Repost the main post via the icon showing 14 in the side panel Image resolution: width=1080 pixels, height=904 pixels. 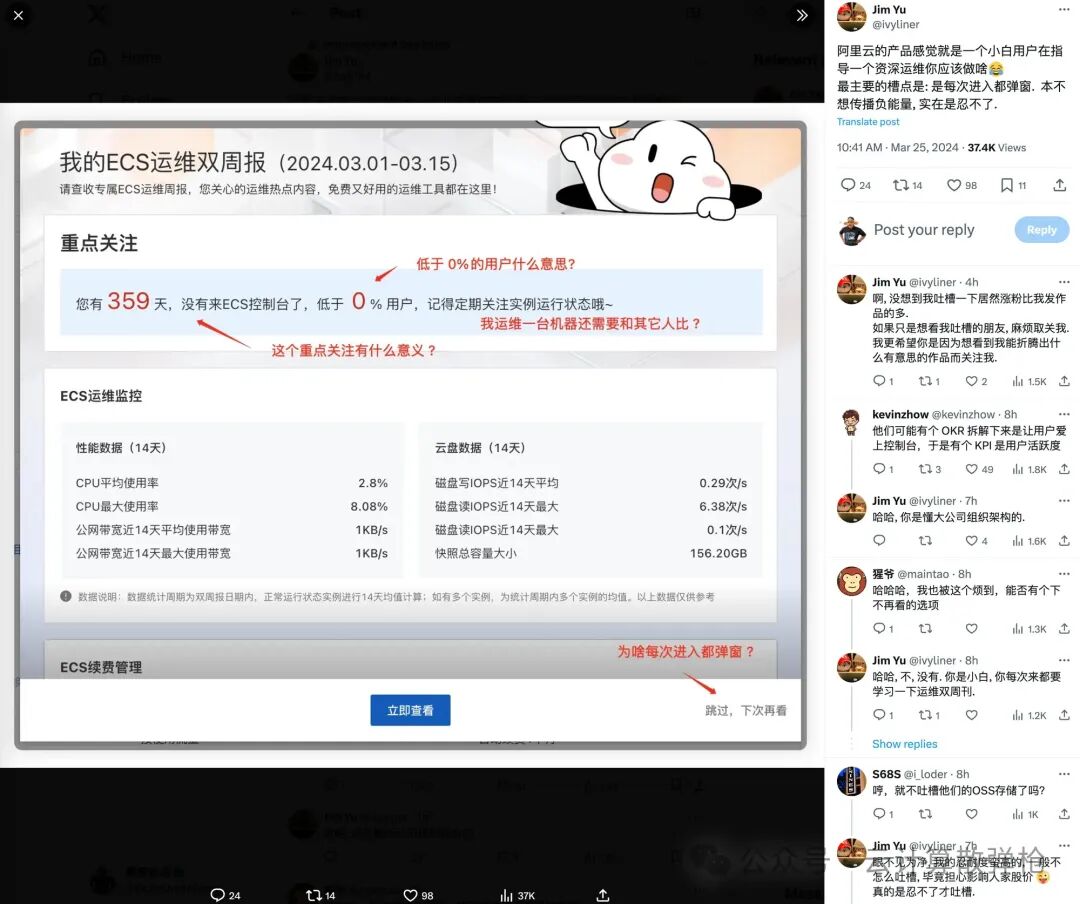point(907,185)
